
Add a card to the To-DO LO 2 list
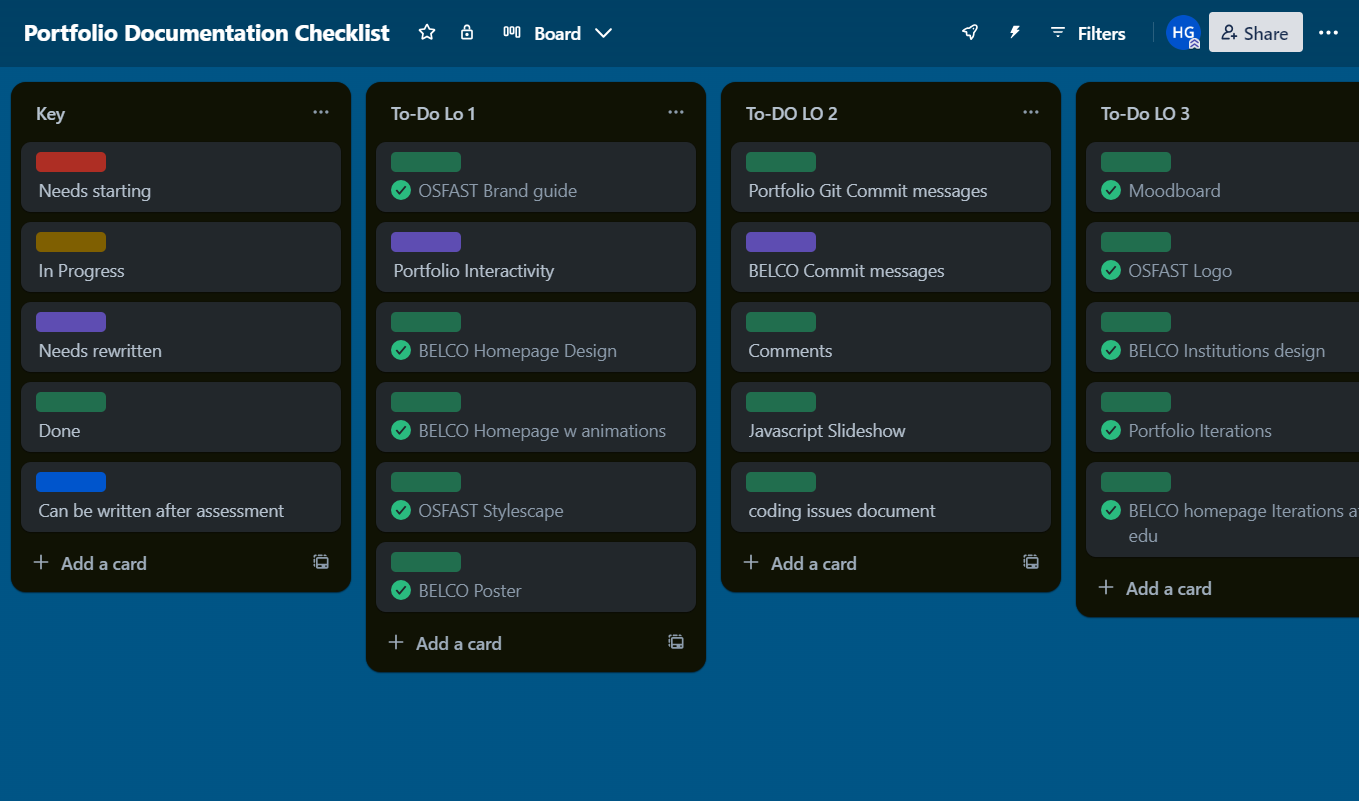800,563
